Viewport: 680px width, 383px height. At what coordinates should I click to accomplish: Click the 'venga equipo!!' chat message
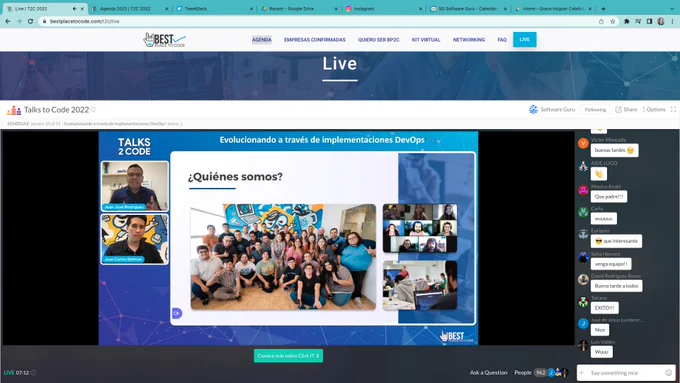pos(611,264)
